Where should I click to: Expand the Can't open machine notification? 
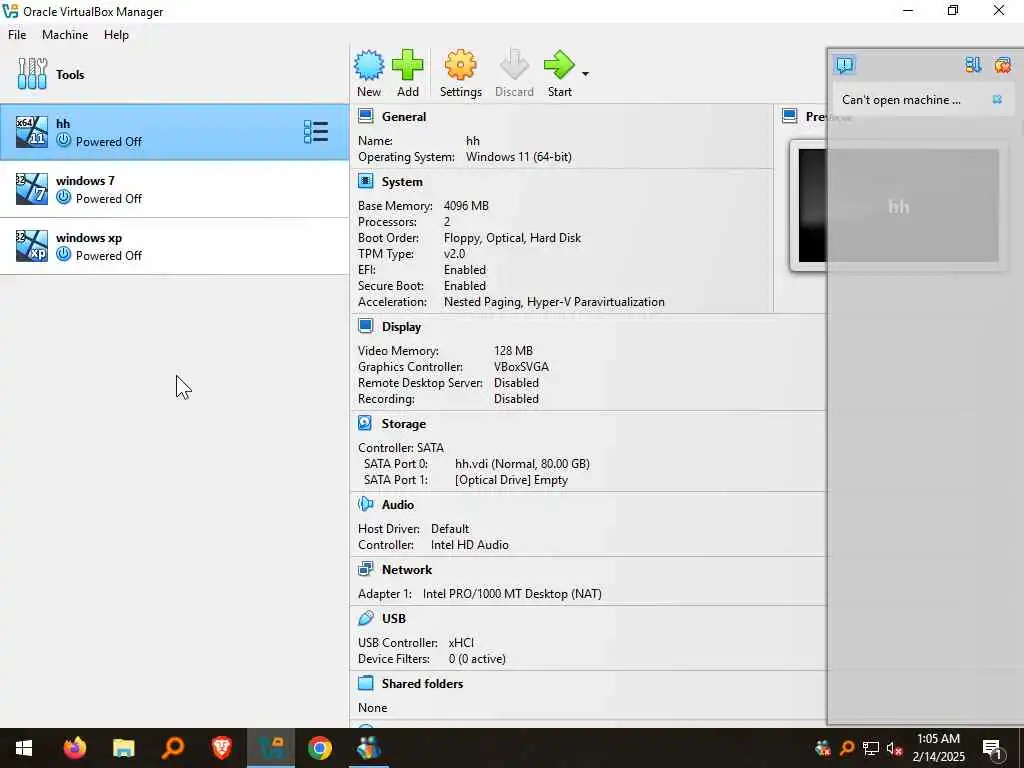point(901,100)
